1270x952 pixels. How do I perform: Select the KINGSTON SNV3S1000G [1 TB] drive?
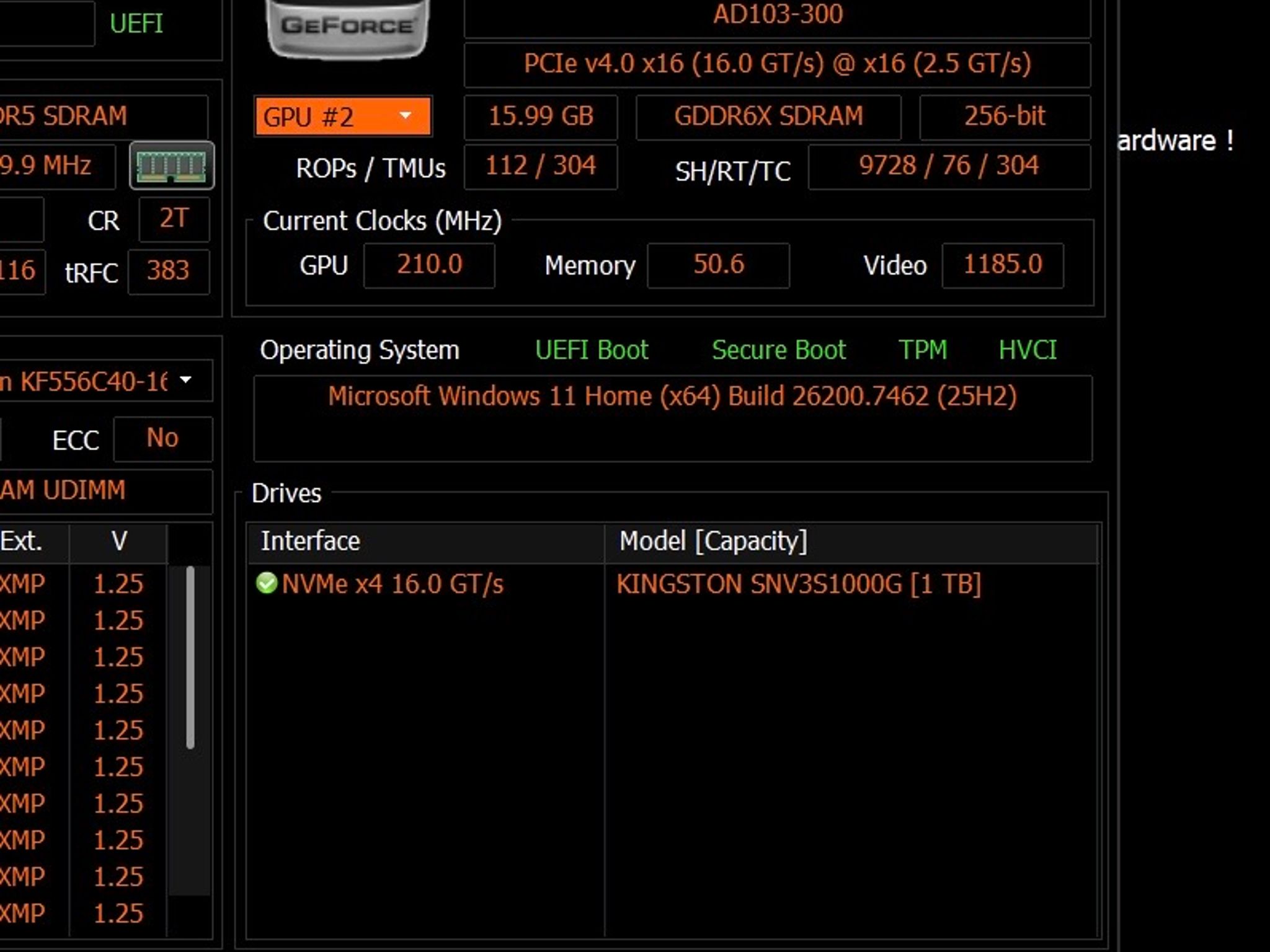[799, 584]
